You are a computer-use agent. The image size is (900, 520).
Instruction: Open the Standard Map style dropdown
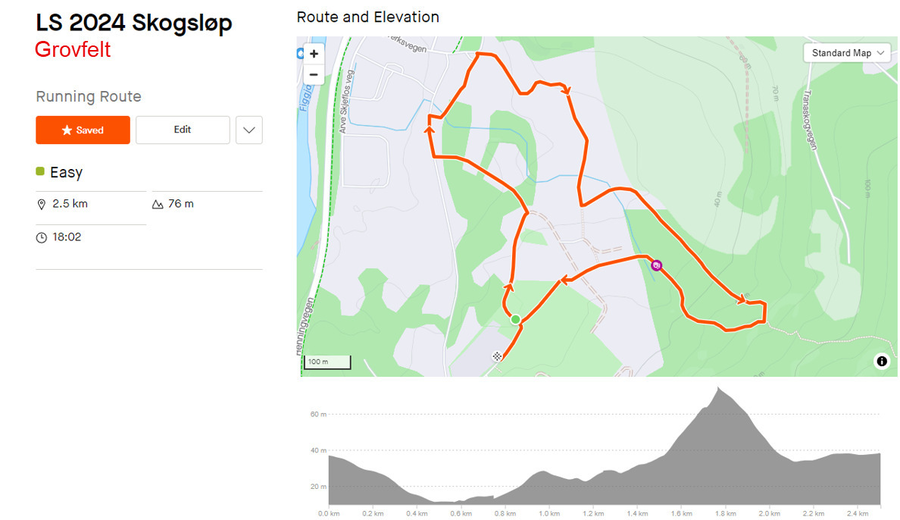[x=847, y=53]
